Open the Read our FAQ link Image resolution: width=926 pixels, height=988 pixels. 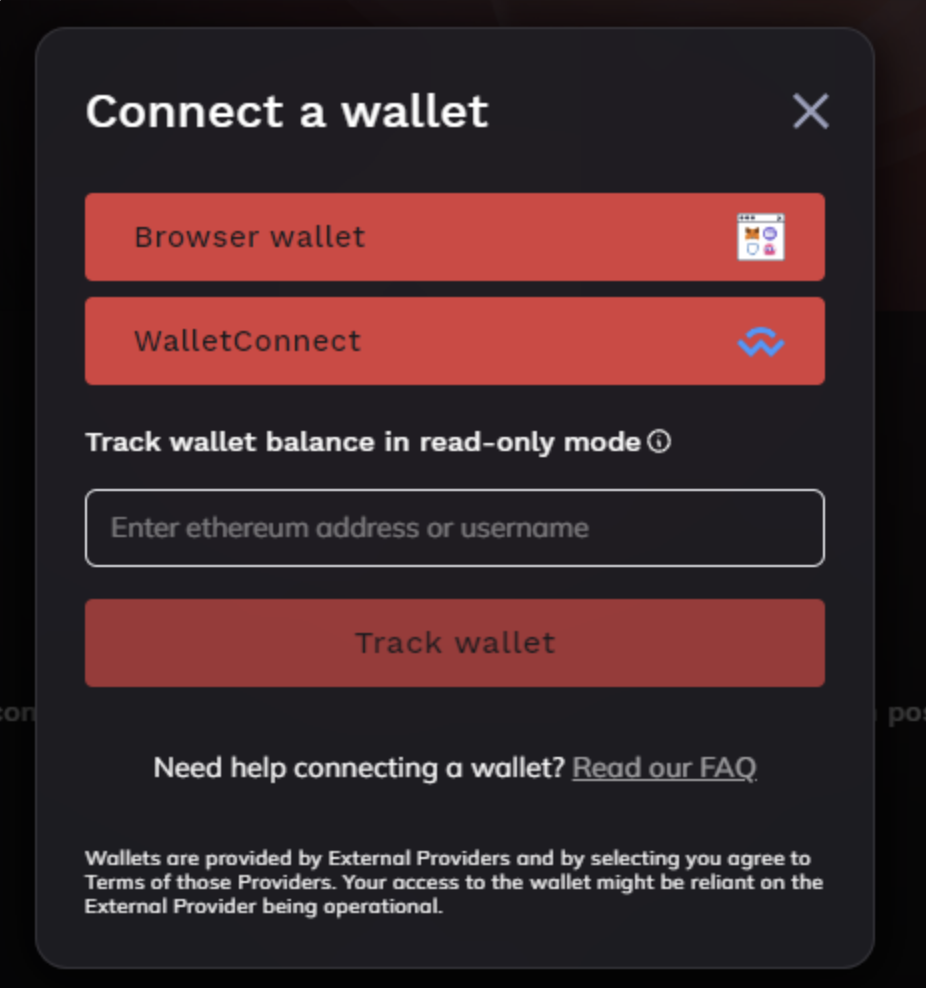(664, 768)
